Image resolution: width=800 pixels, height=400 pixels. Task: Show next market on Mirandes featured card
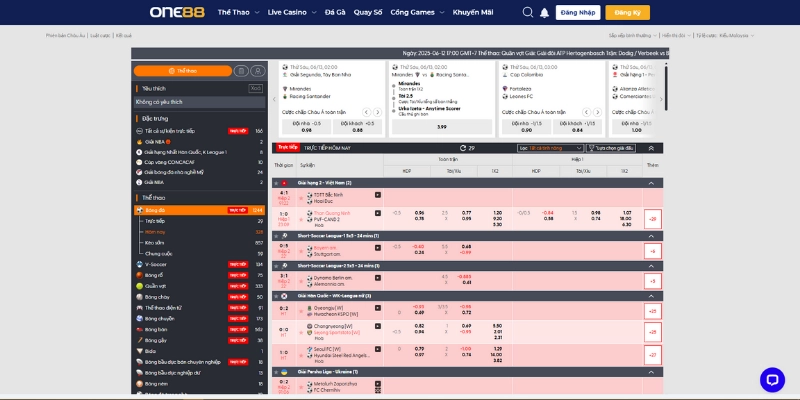pos(377,112)
